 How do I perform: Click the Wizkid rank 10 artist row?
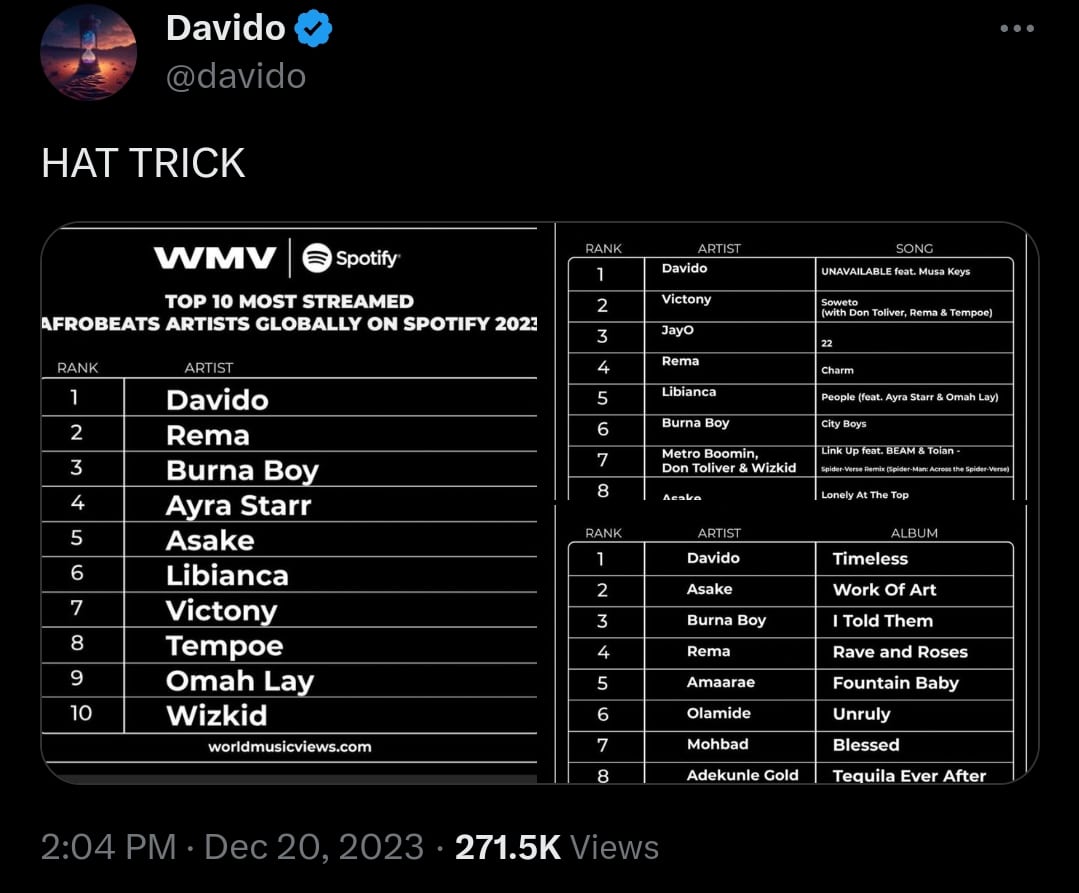point(216,715)
